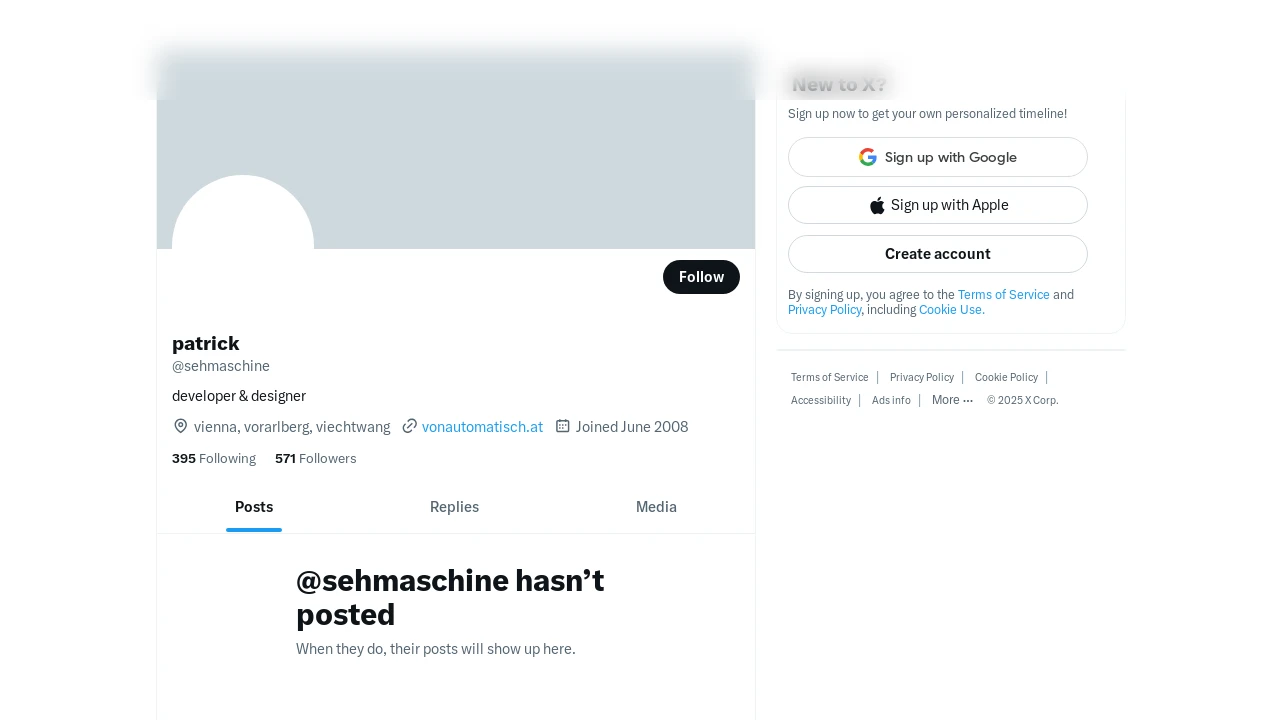
Task: View the 395 Following list
Action: [x=214, y=458]
